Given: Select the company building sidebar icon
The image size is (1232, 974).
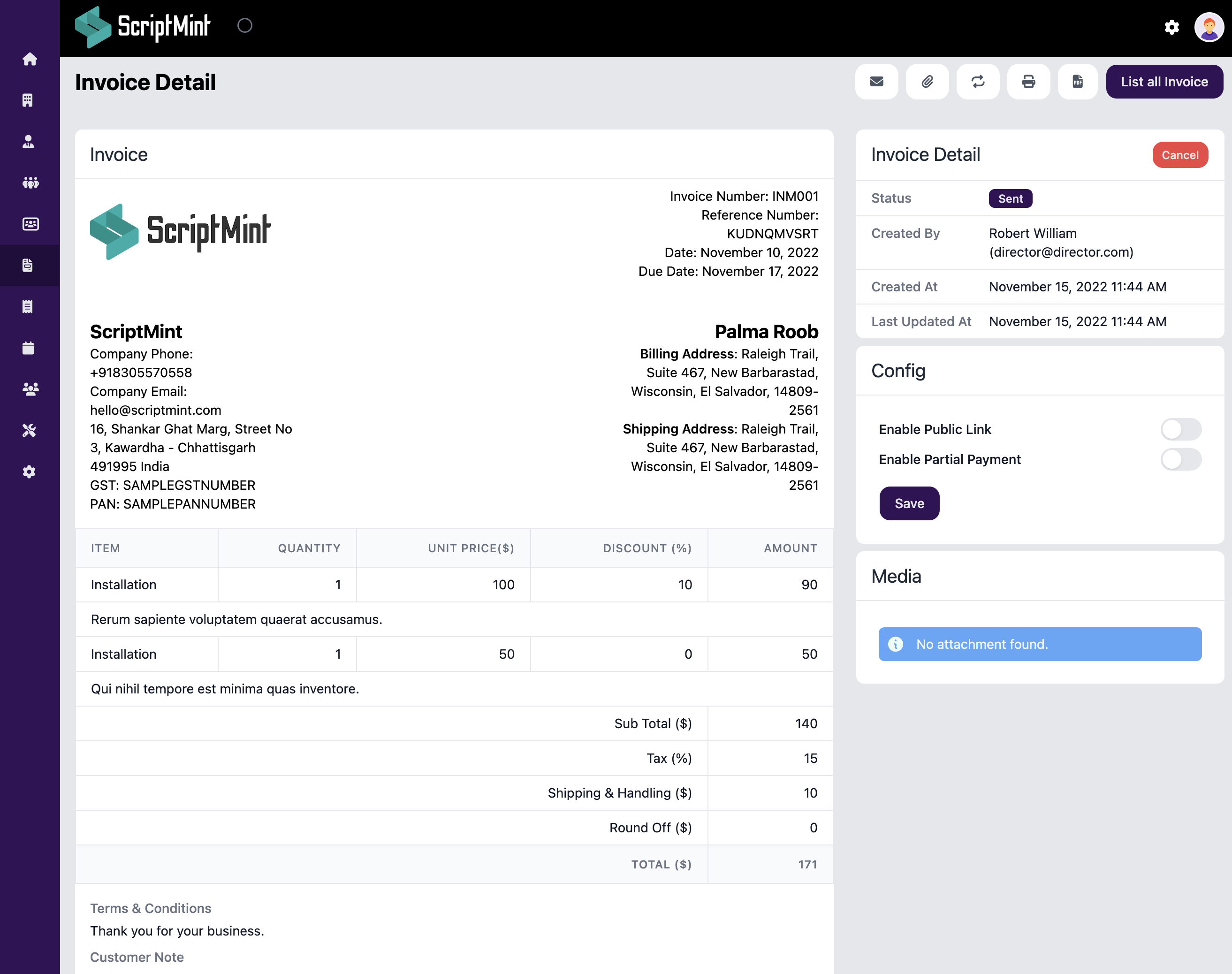Looking at the screenshot, I should pyautogui.click(x=29, y=100).
